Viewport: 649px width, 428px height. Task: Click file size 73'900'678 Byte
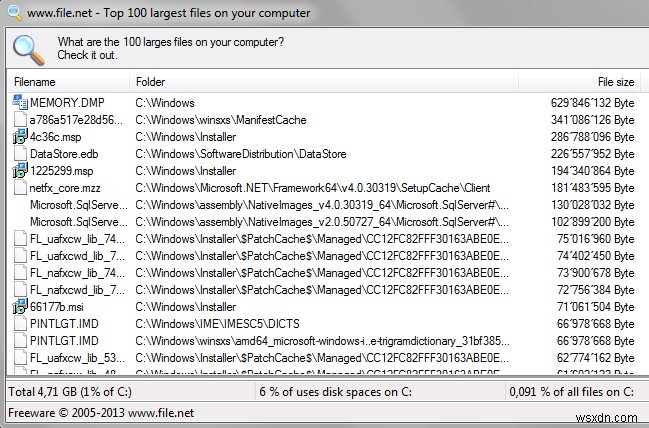(x=596, y=273)
